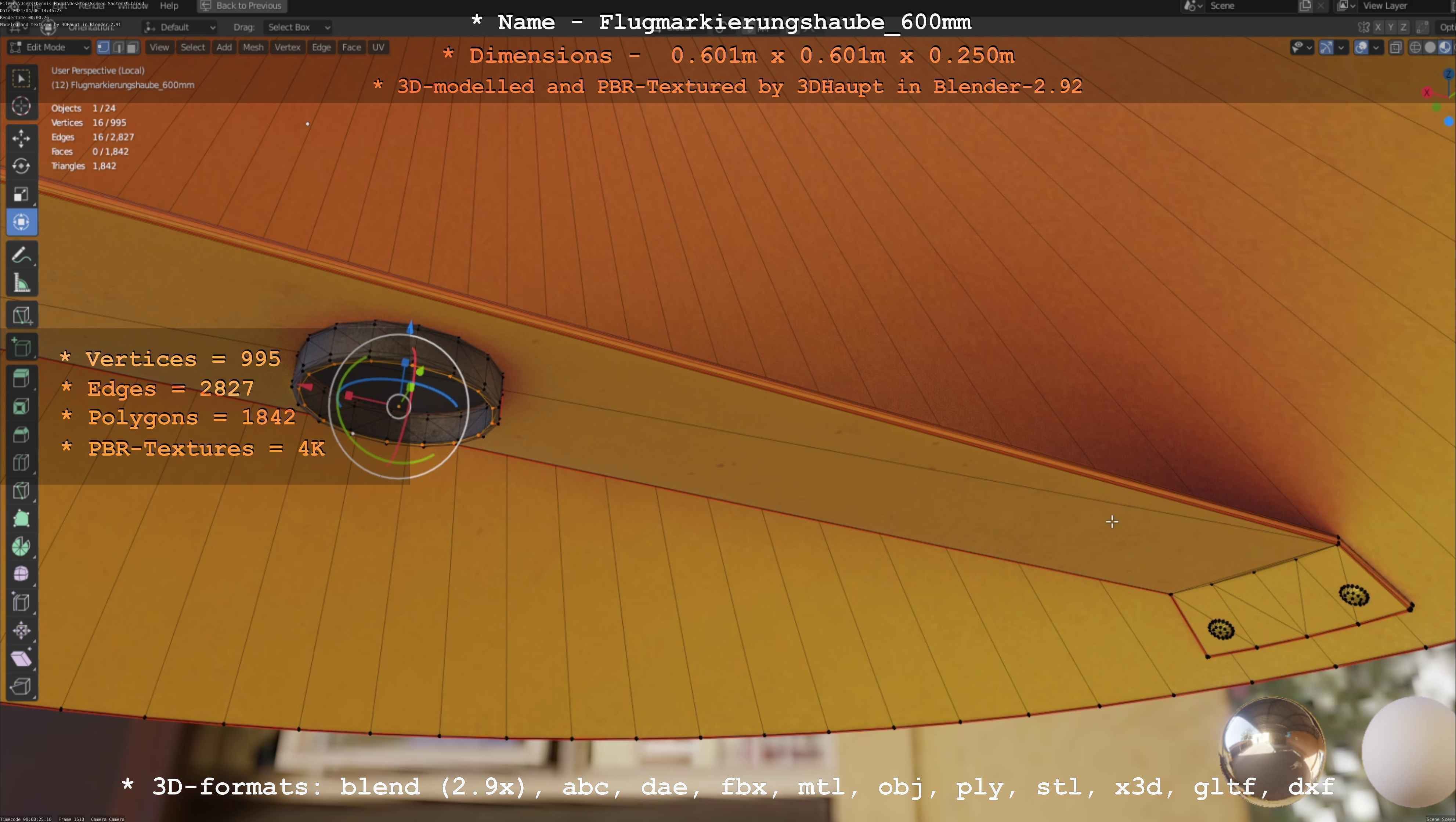This screenshot has width=1456, height=822.
Task: Enable vertex select mode
Action: pos(104,47)
